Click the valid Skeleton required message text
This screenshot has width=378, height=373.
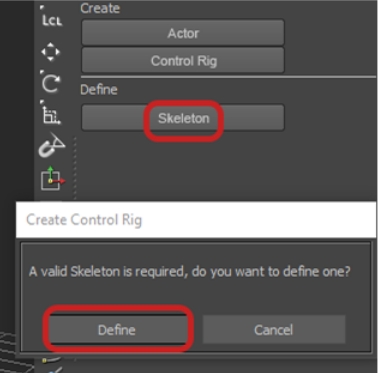(x=189, y=271)
